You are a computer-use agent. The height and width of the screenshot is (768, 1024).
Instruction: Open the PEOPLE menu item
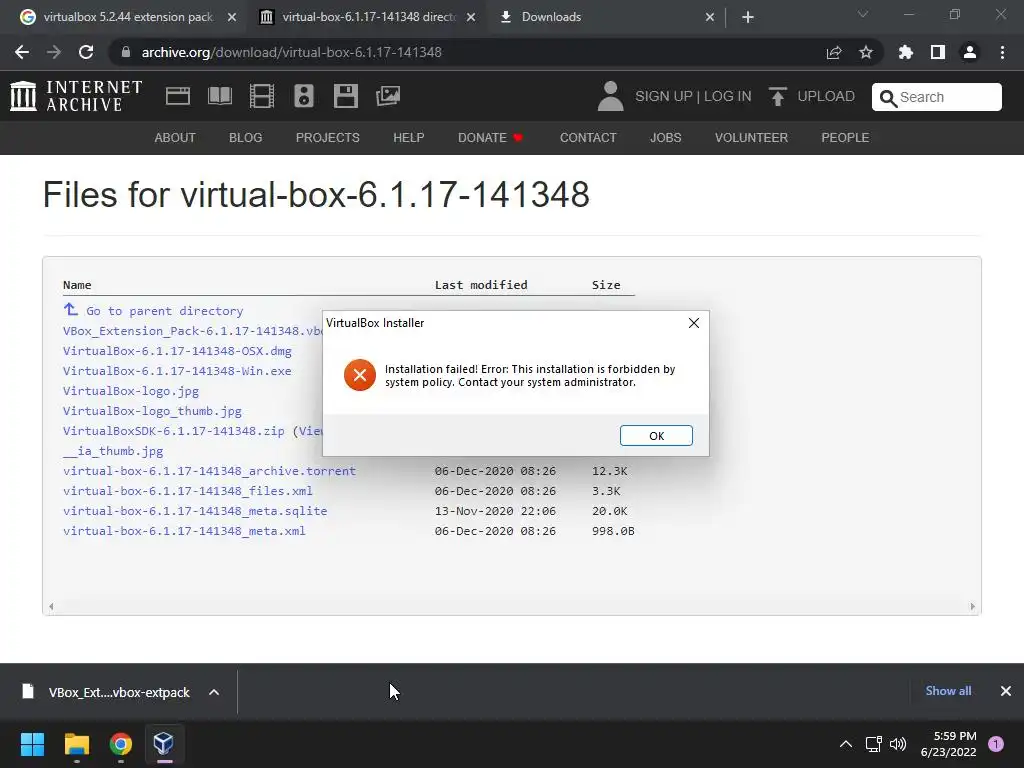(x=845, y=138)
